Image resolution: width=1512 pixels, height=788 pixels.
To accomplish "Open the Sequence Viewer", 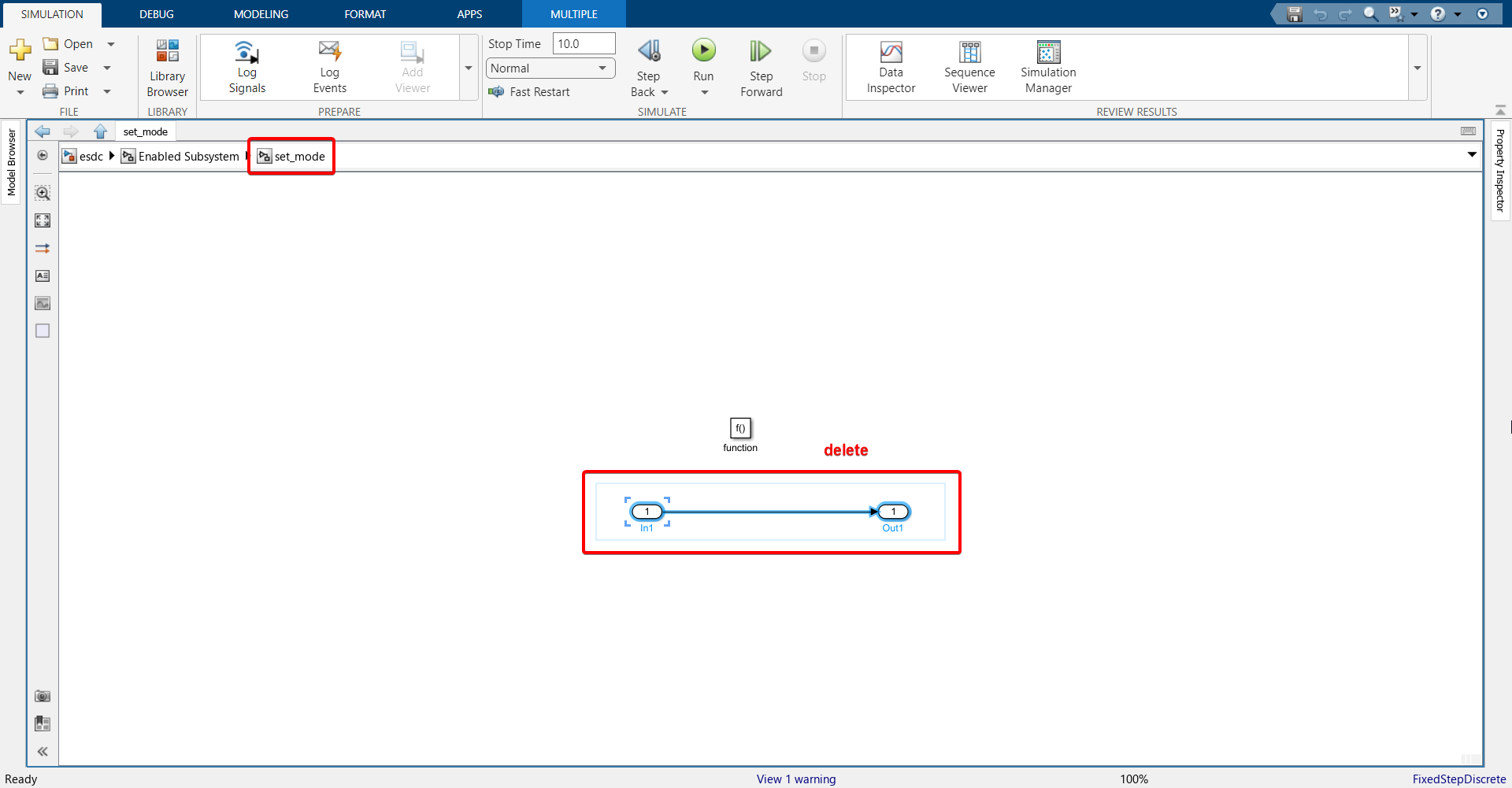I will [x=969, y=68].
